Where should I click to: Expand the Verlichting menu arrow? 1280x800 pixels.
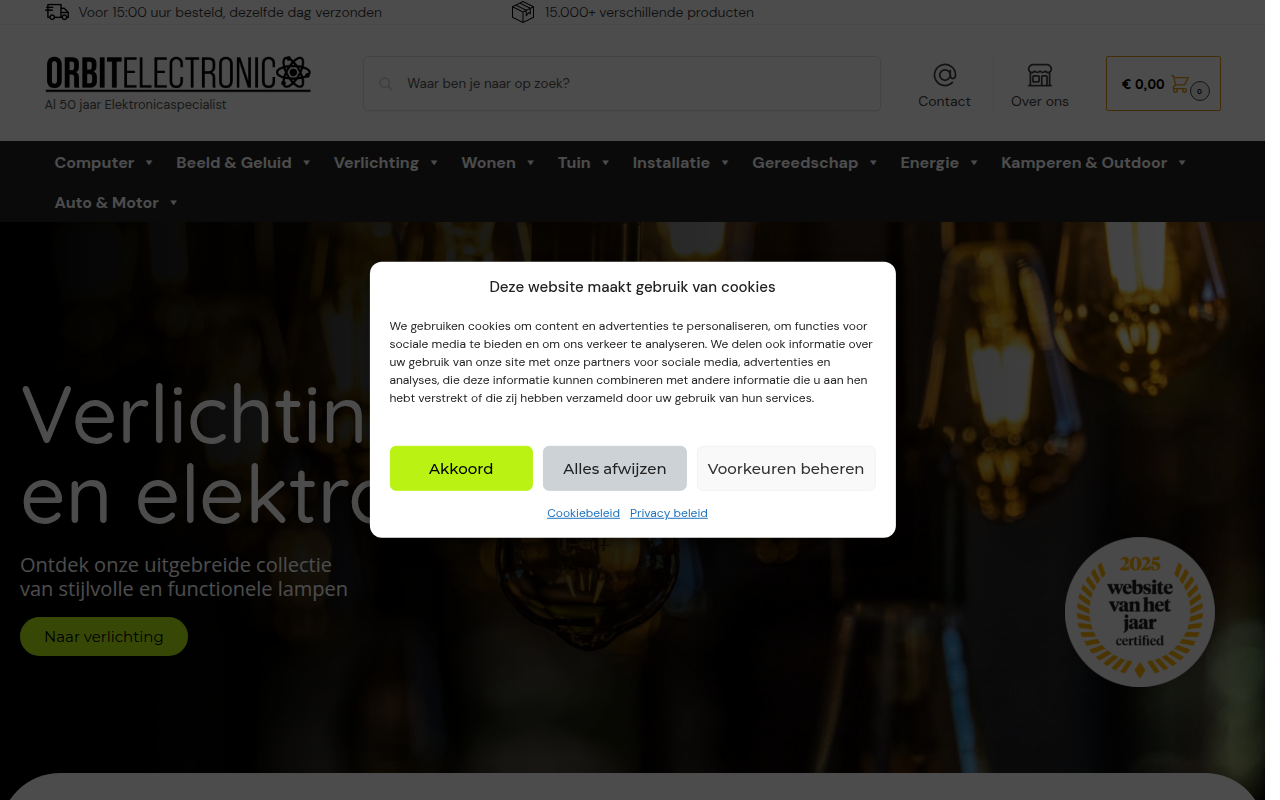(x=434, y=163)
